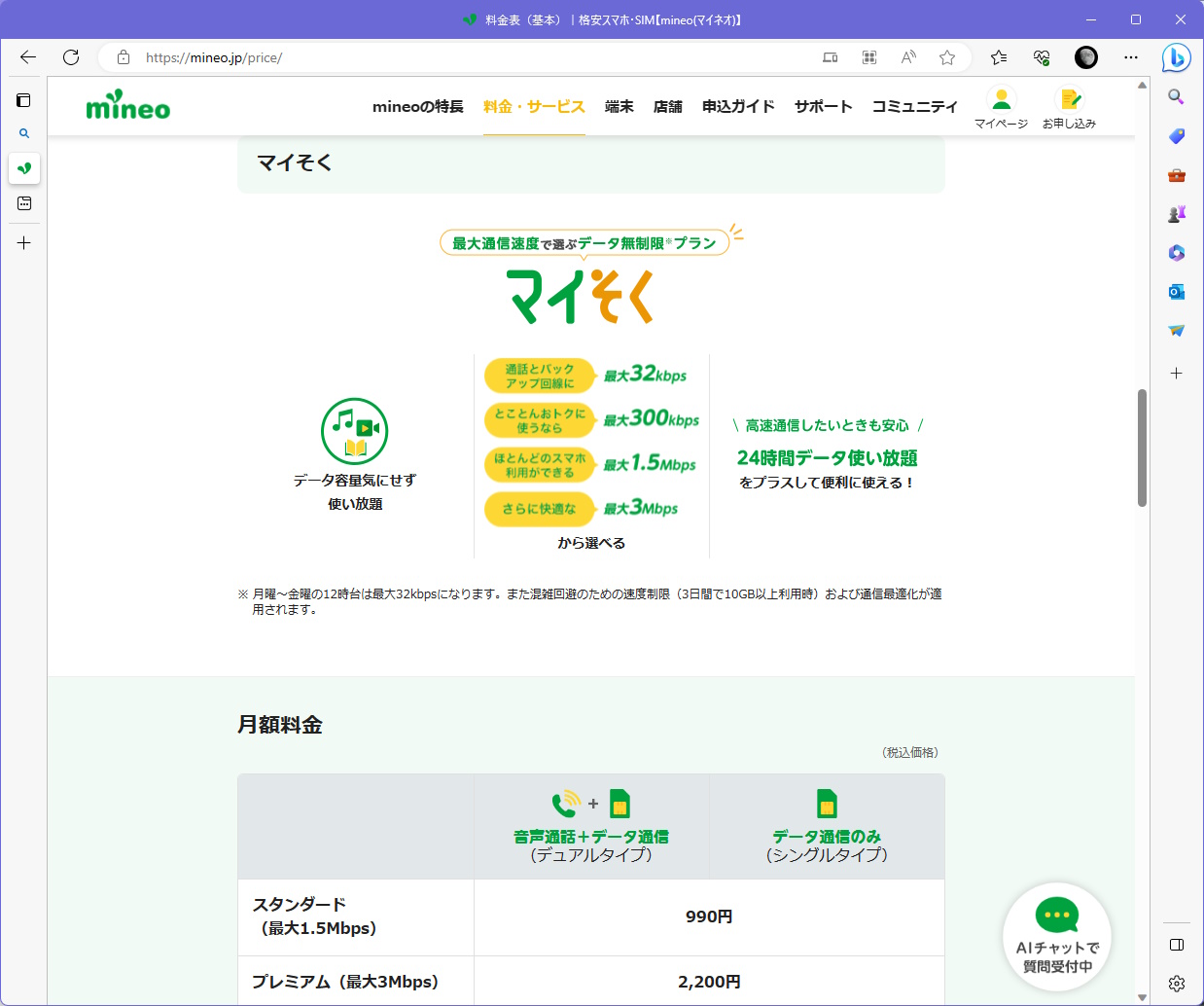Go back to the previous page
The height and width of the screenshot is (1006, 1204).
click(28, 57)
